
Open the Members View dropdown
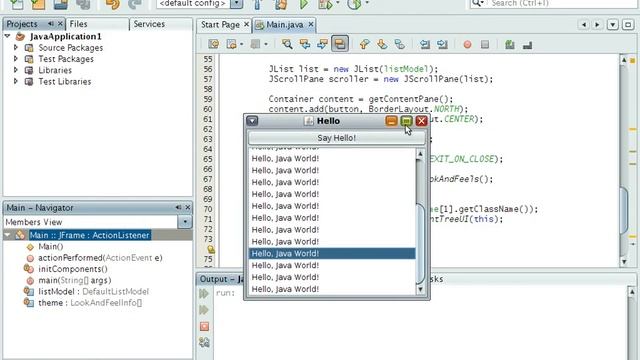tap(185, 222)
